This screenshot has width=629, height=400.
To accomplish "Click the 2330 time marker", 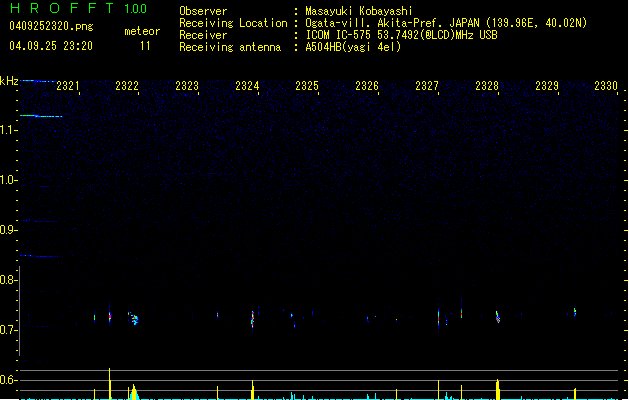I will pos(606,86).
